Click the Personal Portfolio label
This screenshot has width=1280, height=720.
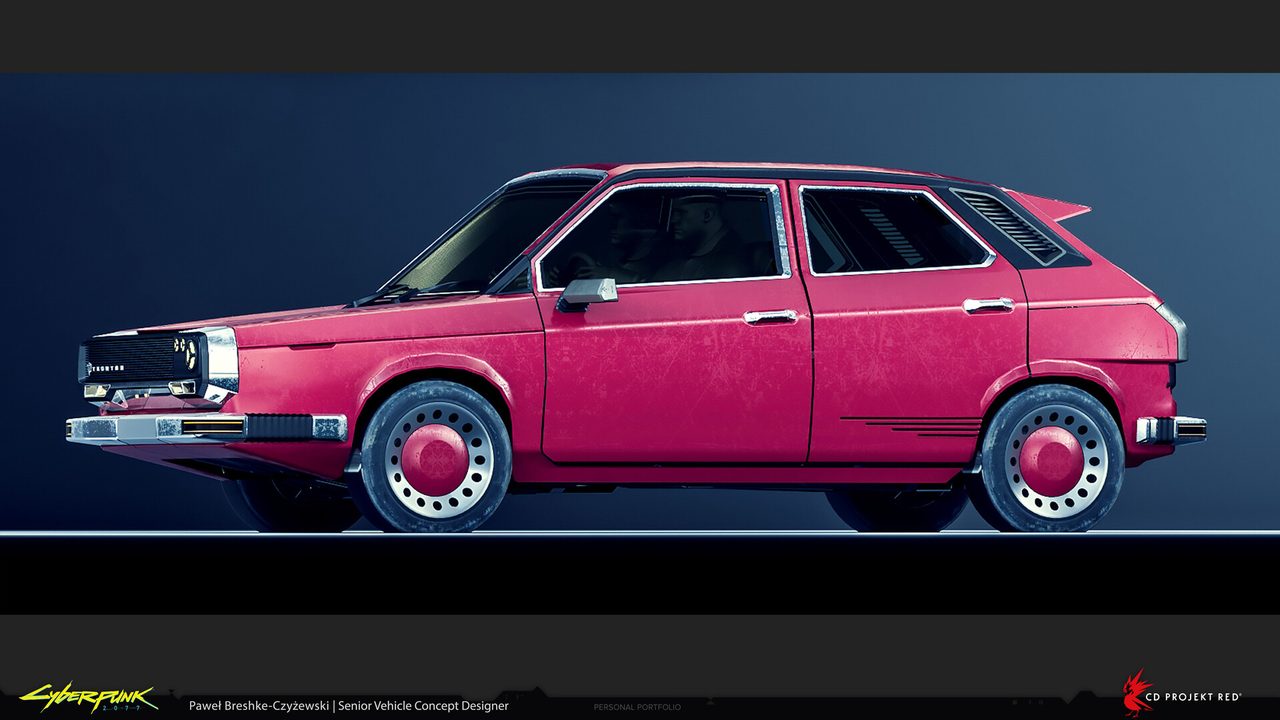tap(637, 707)
